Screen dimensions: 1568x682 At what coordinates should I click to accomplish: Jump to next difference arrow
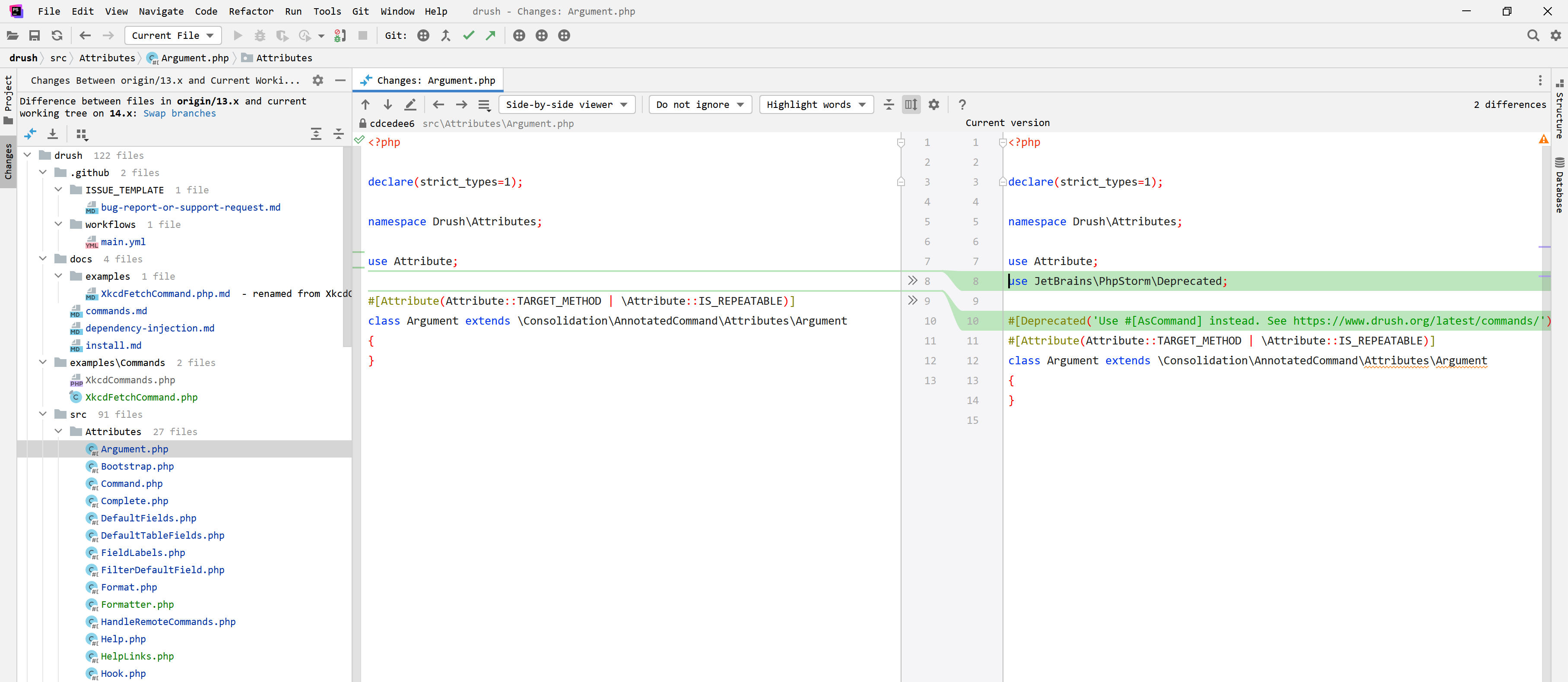click(x=388, y=104)
